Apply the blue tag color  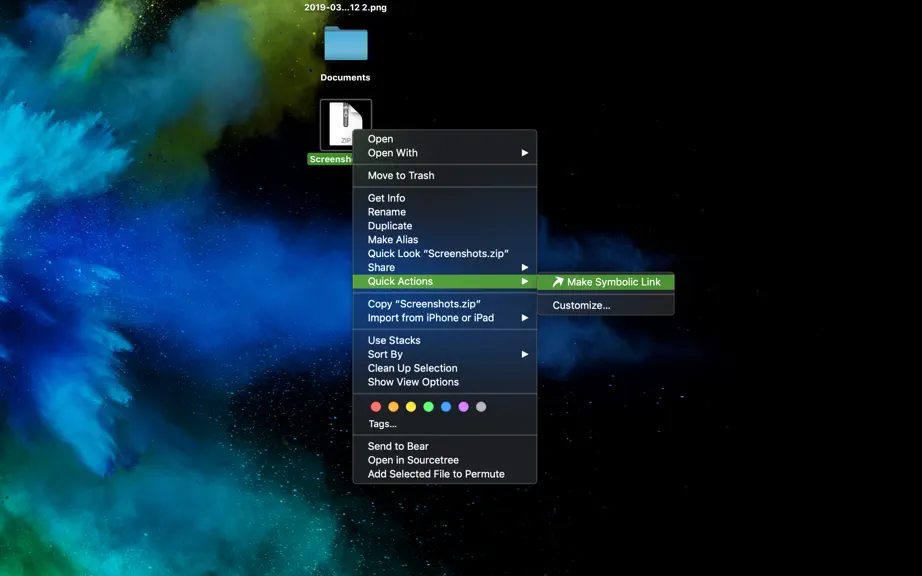pos(446,407)
